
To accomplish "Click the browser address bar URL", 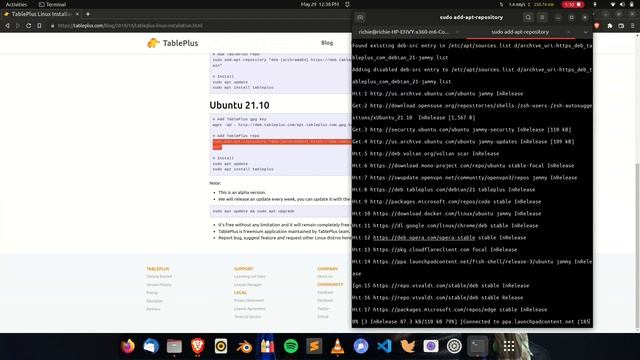I will [130, 26].
